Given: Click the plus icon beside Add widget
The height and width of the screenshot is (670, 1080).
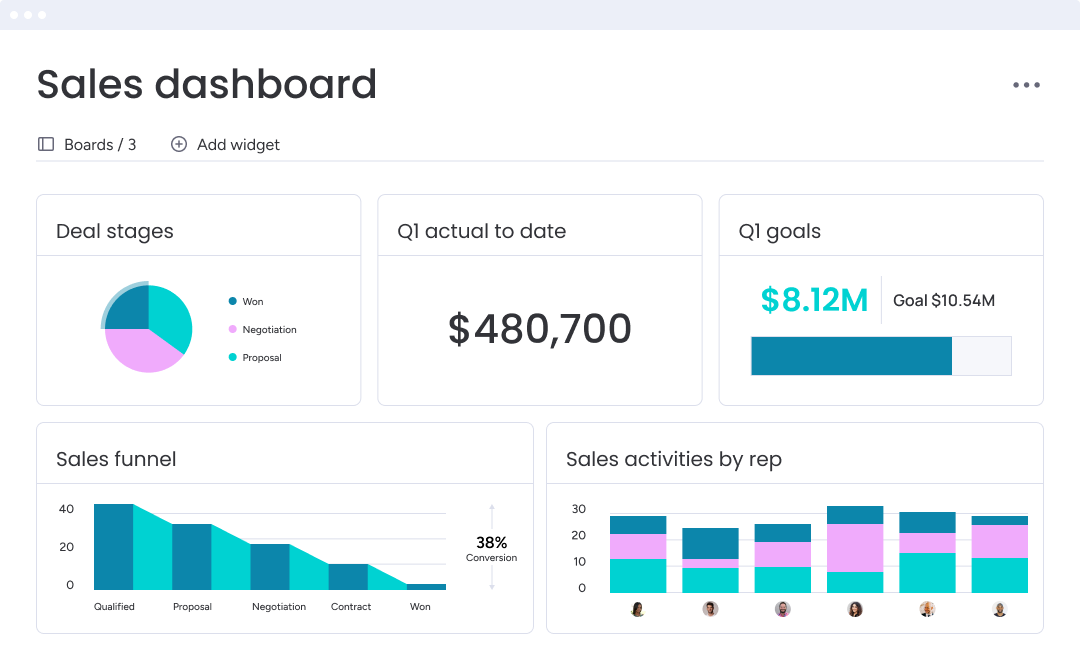Looking at the screenshot, I should point(179,144).
